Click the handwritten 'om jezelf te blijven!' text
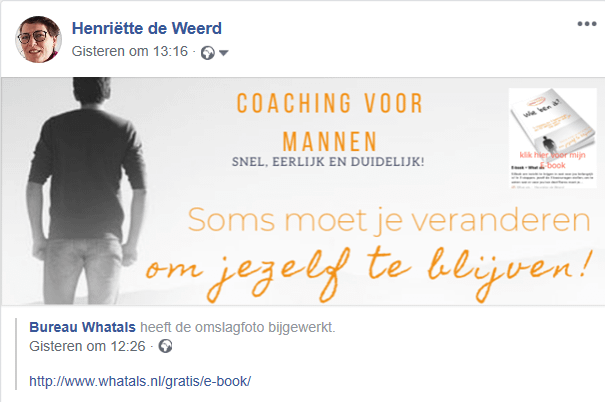This screenshot has height=402, width=605. pos(368,273)
